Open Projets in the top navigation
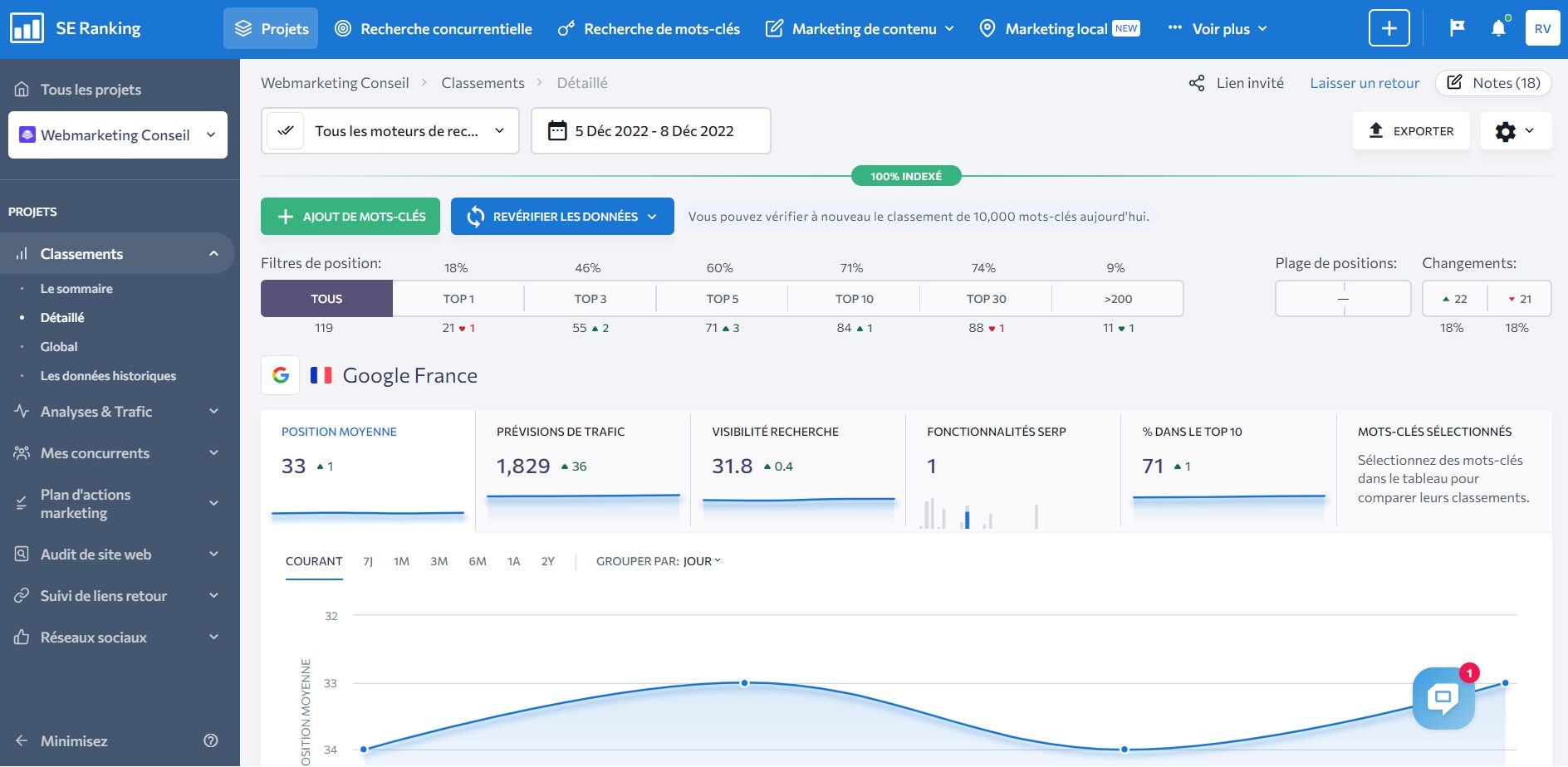The width and height of the screenshot is (1568, 767). pyautogui.click(x=271, y=28)
